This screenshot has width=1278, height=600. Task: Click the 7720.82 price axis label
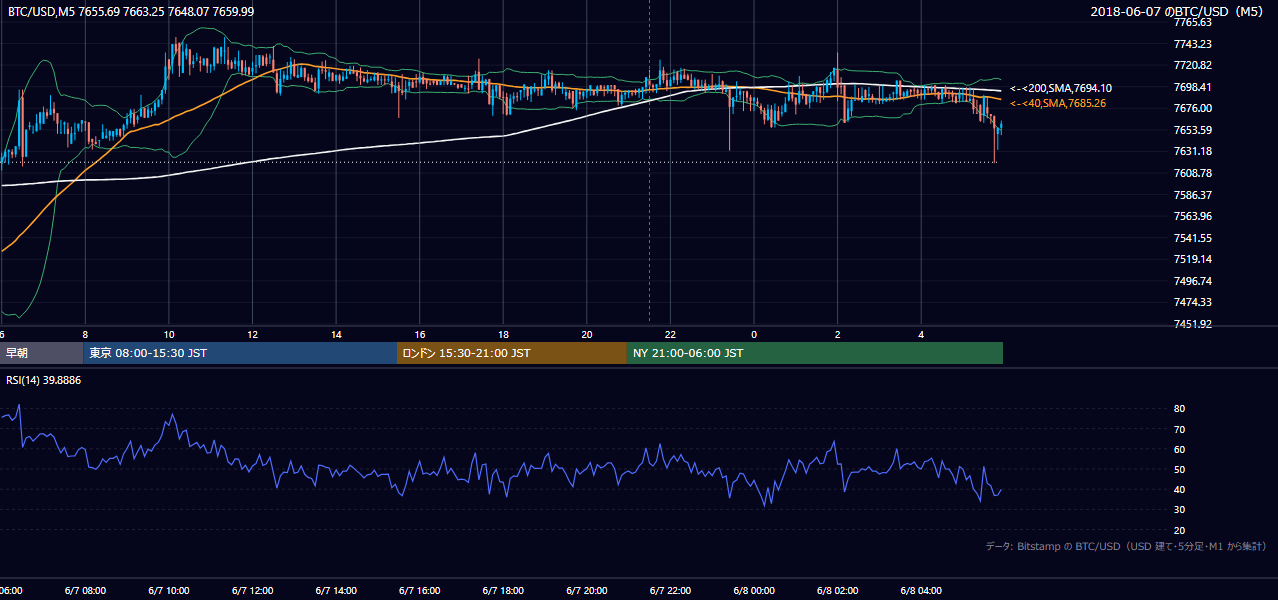(1193, 65)
